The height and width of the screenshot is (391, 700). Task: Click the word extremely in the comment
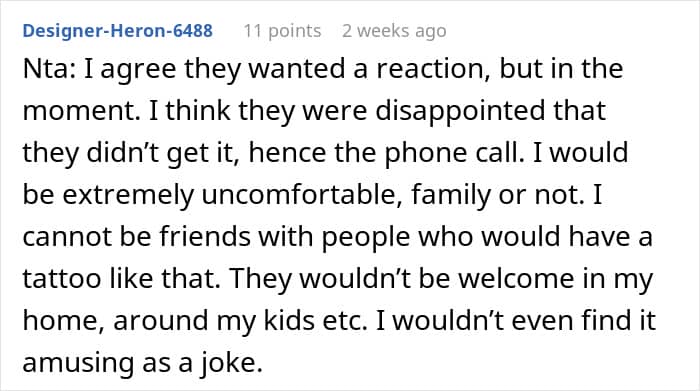click(129, 195)
